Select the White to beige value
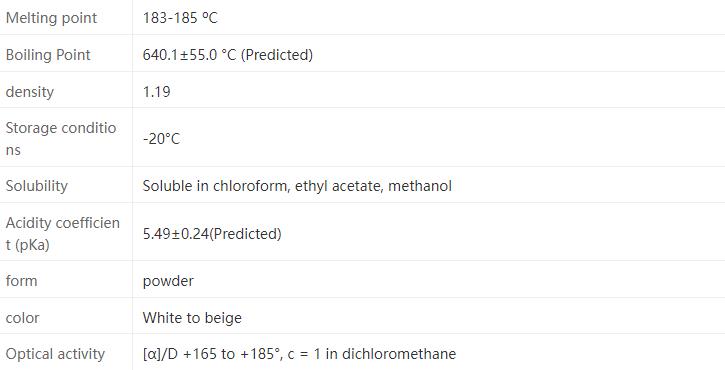The height and width of the screenshot is (370, 725). 192,318
